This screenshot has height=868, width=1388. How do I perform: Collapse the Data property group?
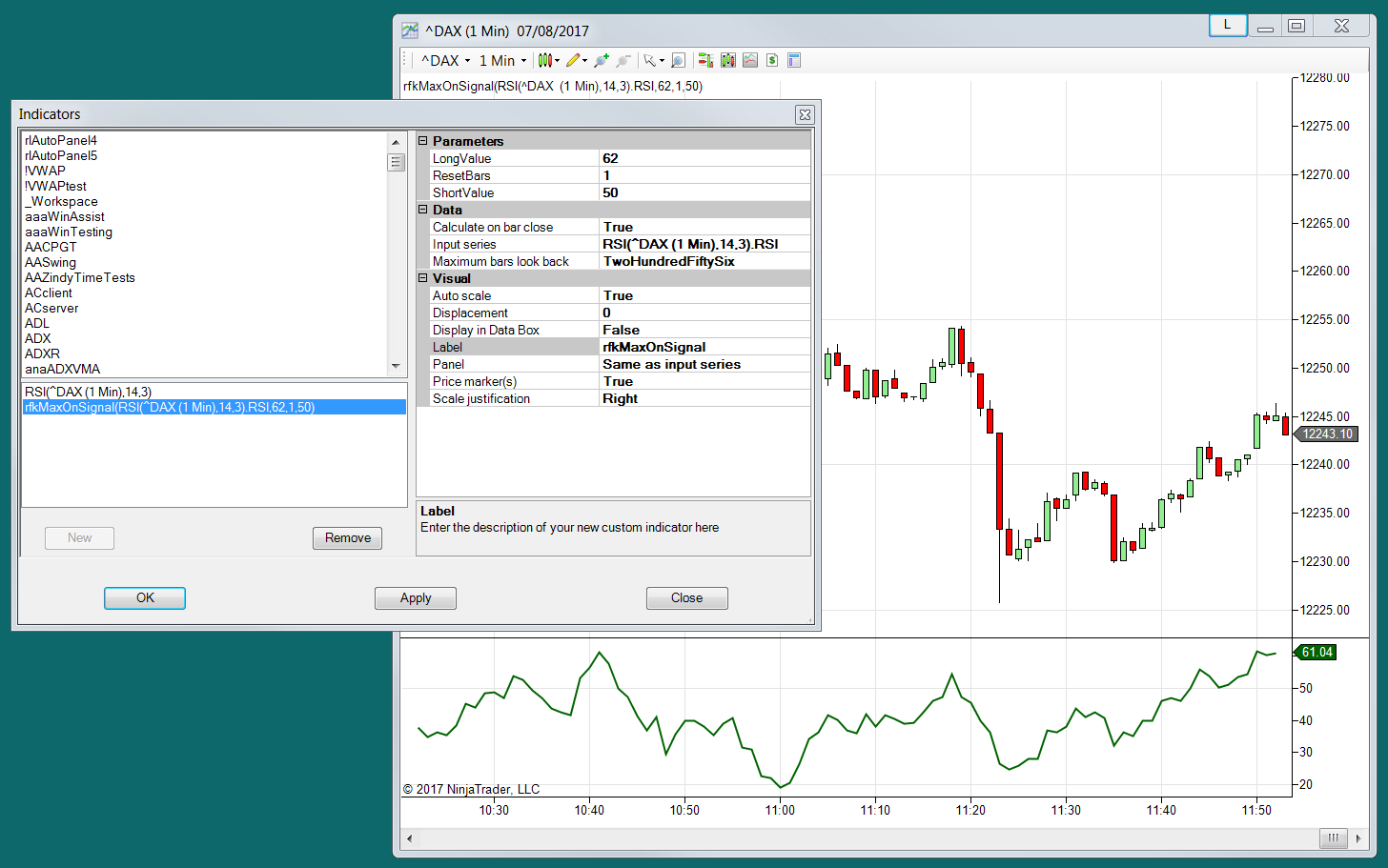click(x=423, y=210)
